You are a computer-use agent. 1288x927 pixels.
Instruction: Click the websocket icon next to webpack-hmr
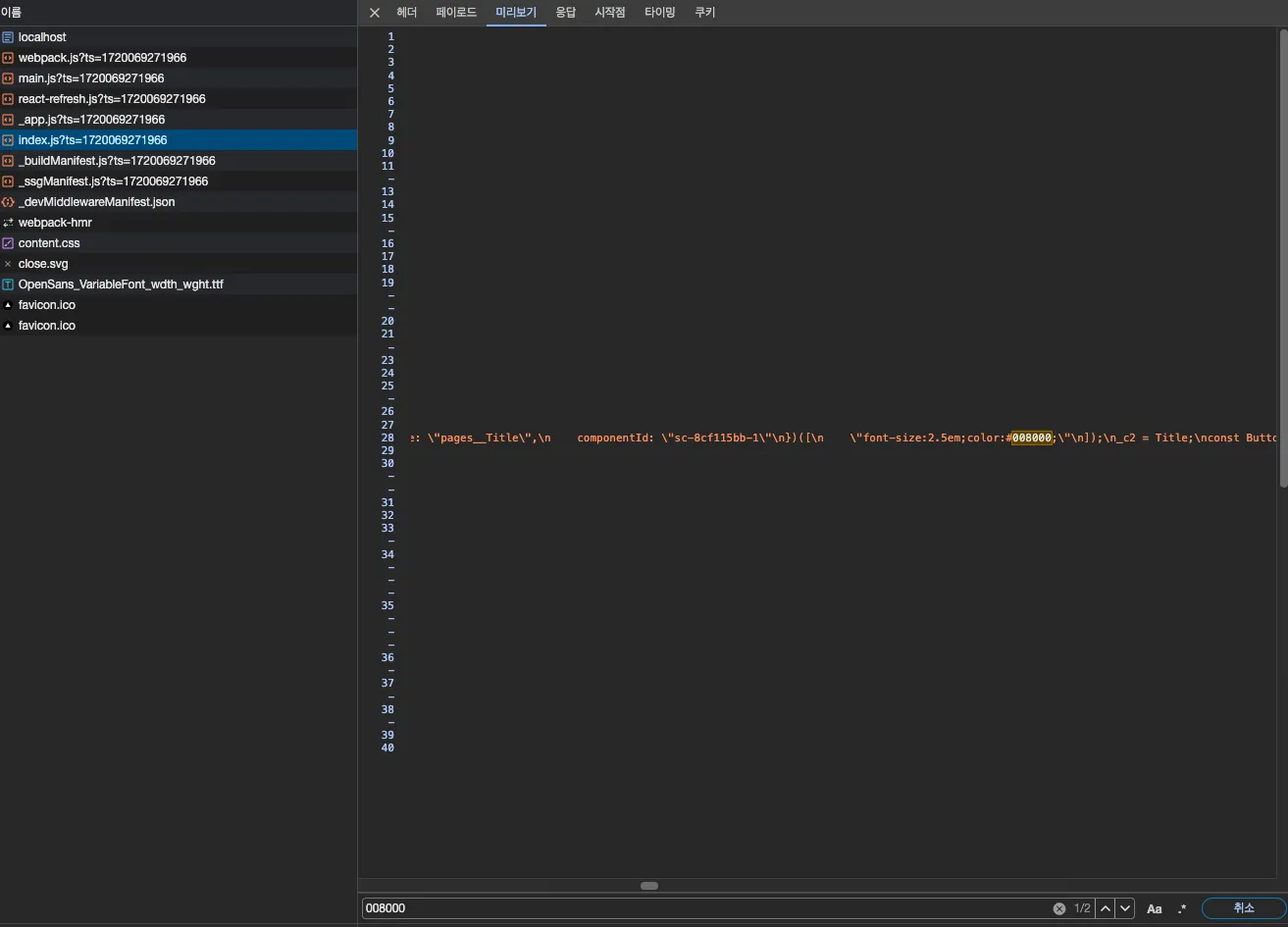click(9, 223)
